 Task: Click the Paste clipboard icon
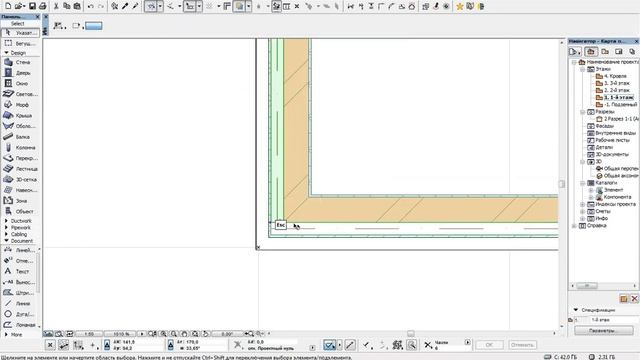pos(77,6)
